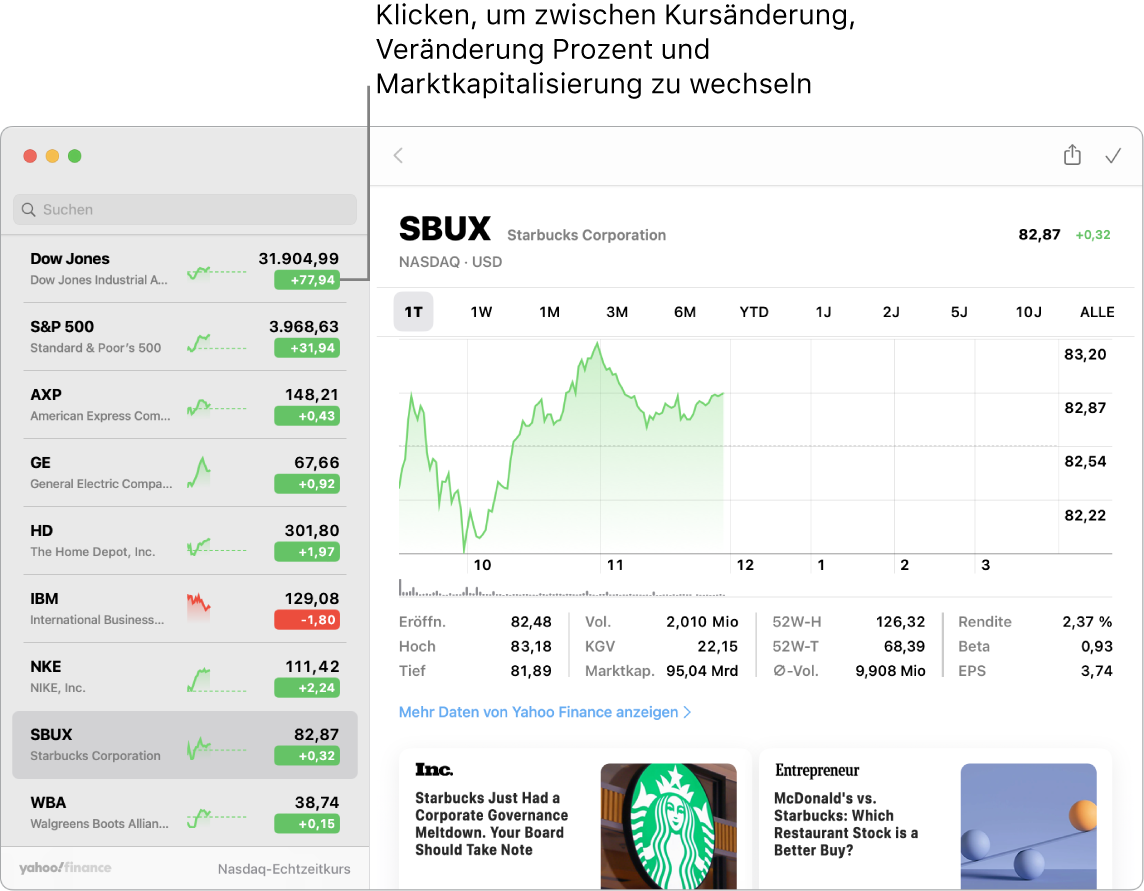Click the checkmark icon top right
The height and width of the screenshot is (891, 1144).
(x=1114, y=155)
